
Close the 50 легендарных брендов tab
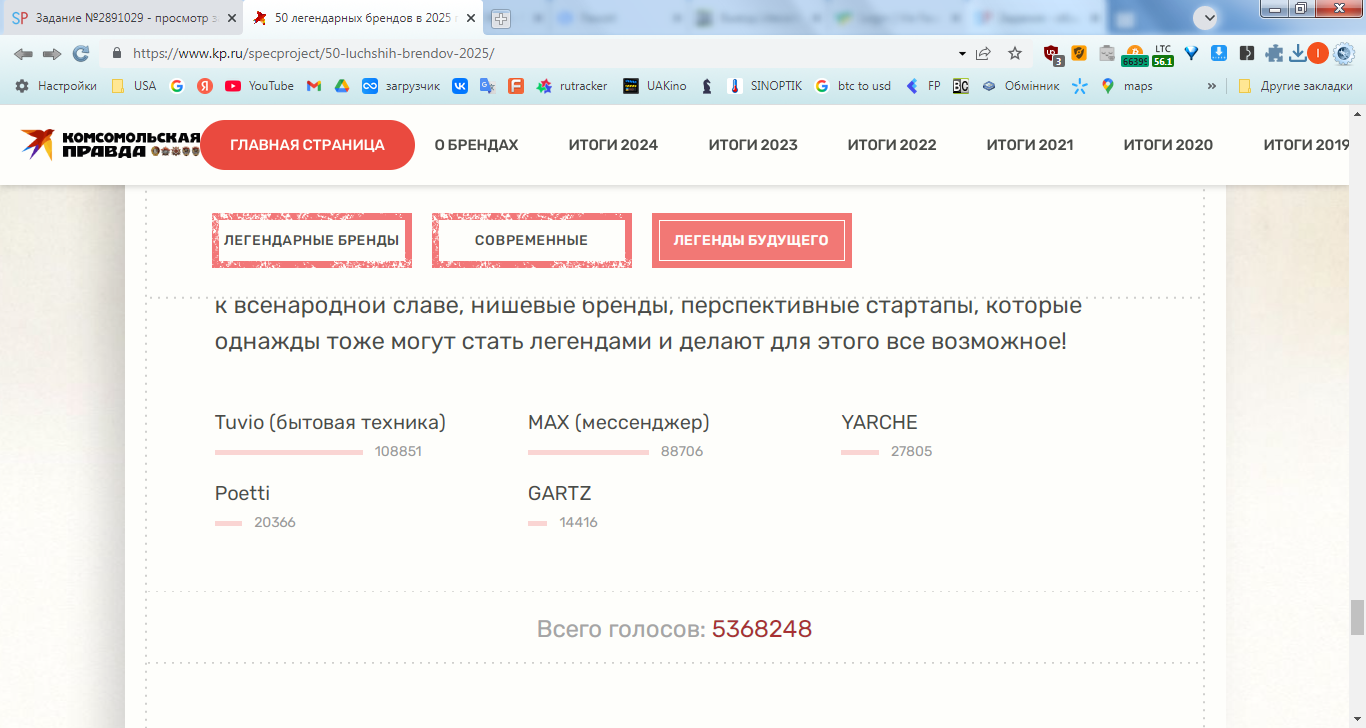click(471, 18)
